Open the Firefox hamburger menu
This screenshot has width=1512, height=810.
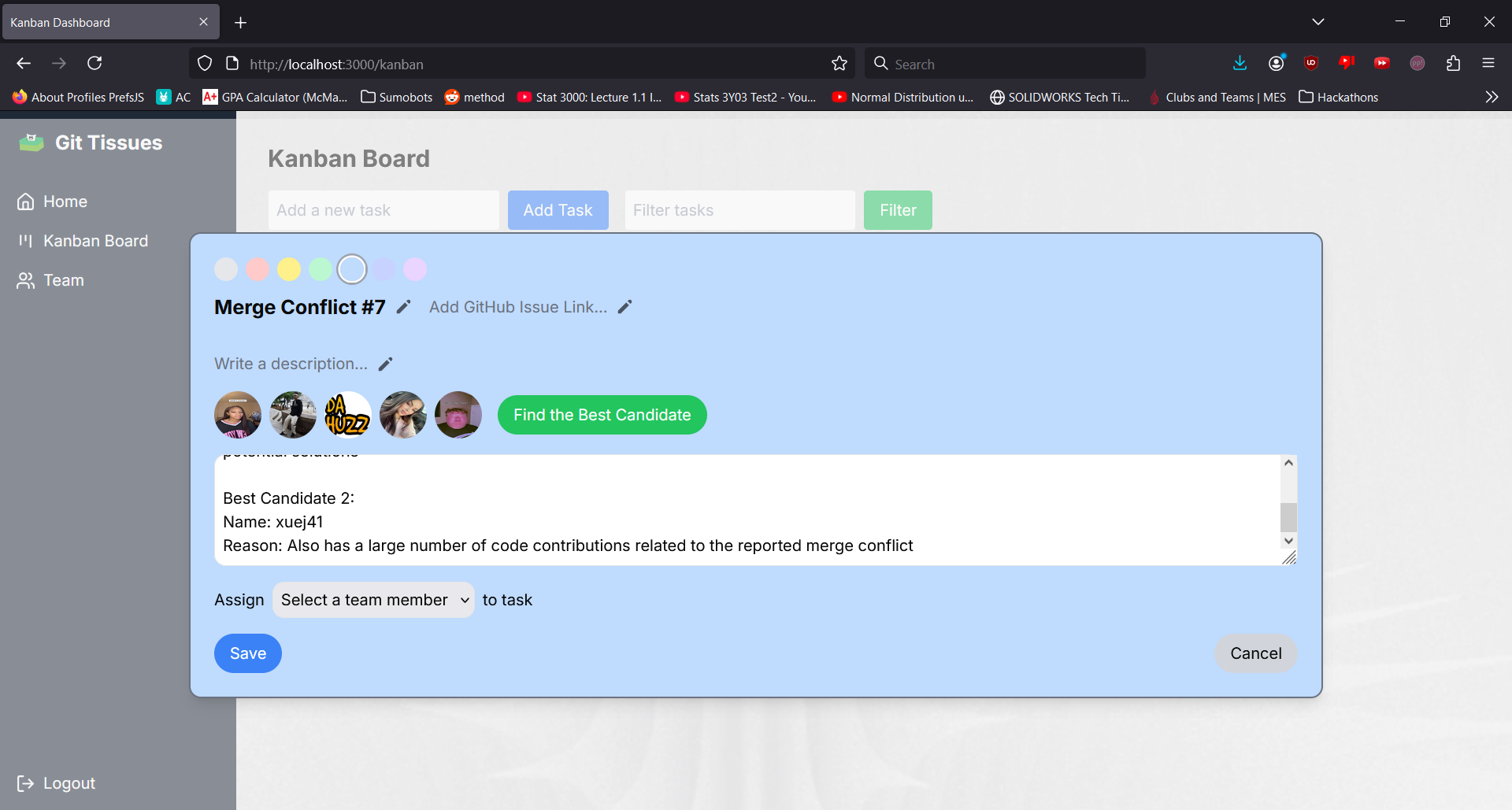[1488, 63]
